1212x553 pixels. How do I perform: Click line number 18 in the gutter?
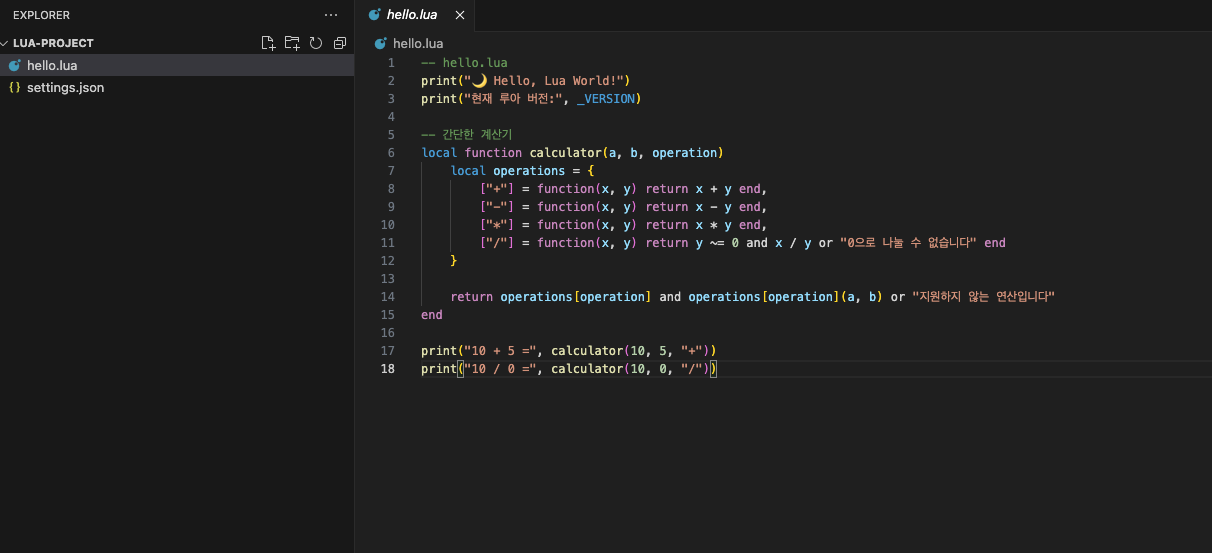(x=387, y=368)
